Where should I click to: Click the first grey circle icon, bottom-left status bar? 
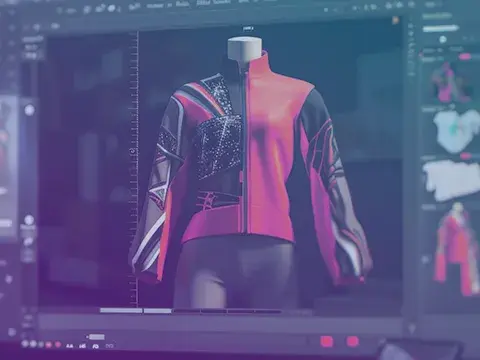[x=25, y=344]
